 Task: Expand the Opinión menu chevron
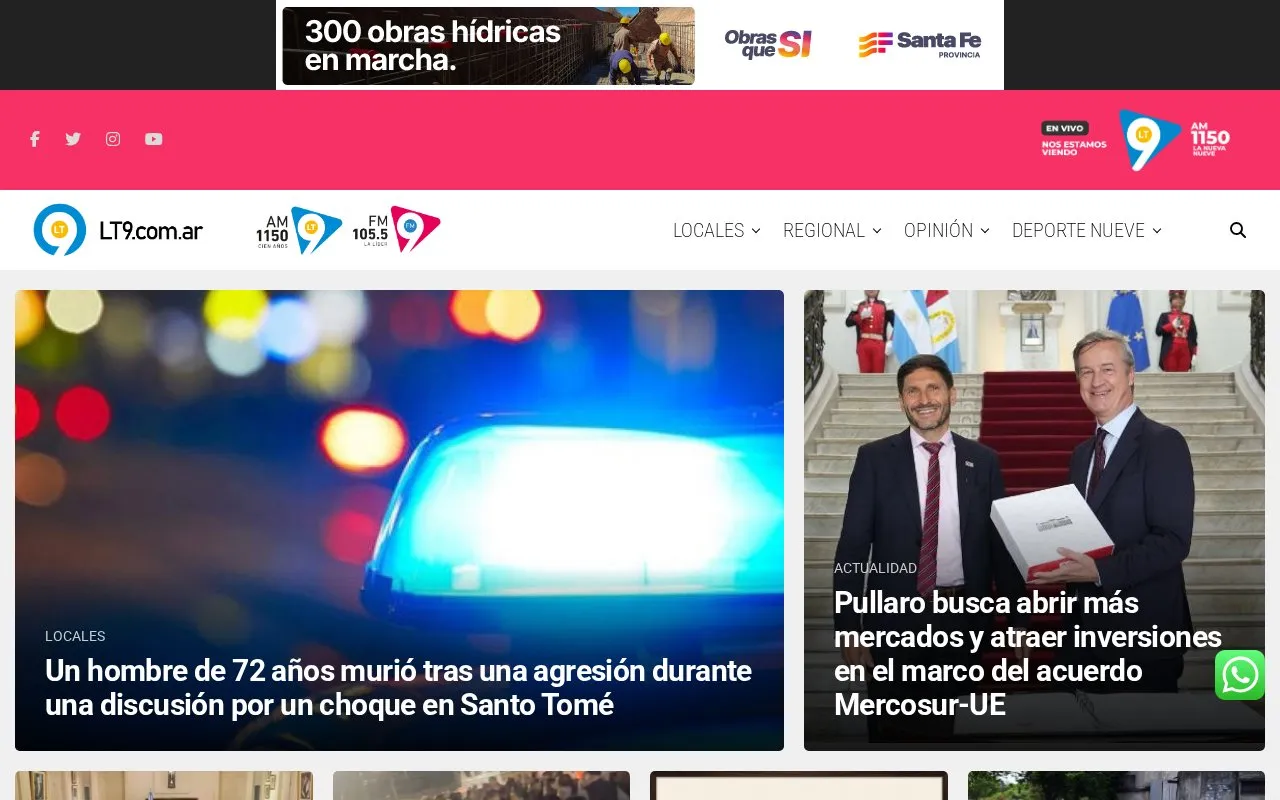tap(985, 231)
